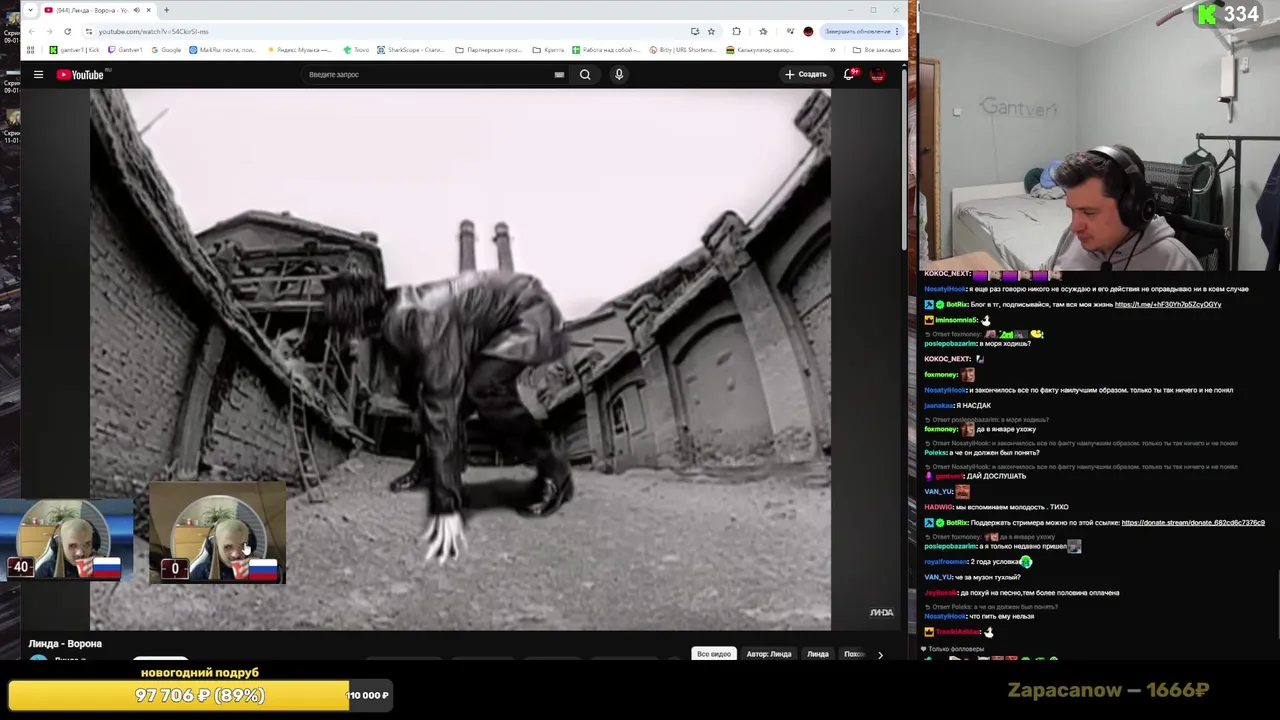Reload the page in Chrome
This screenshot has width=1280, height=720.
(x=68, y=31)
